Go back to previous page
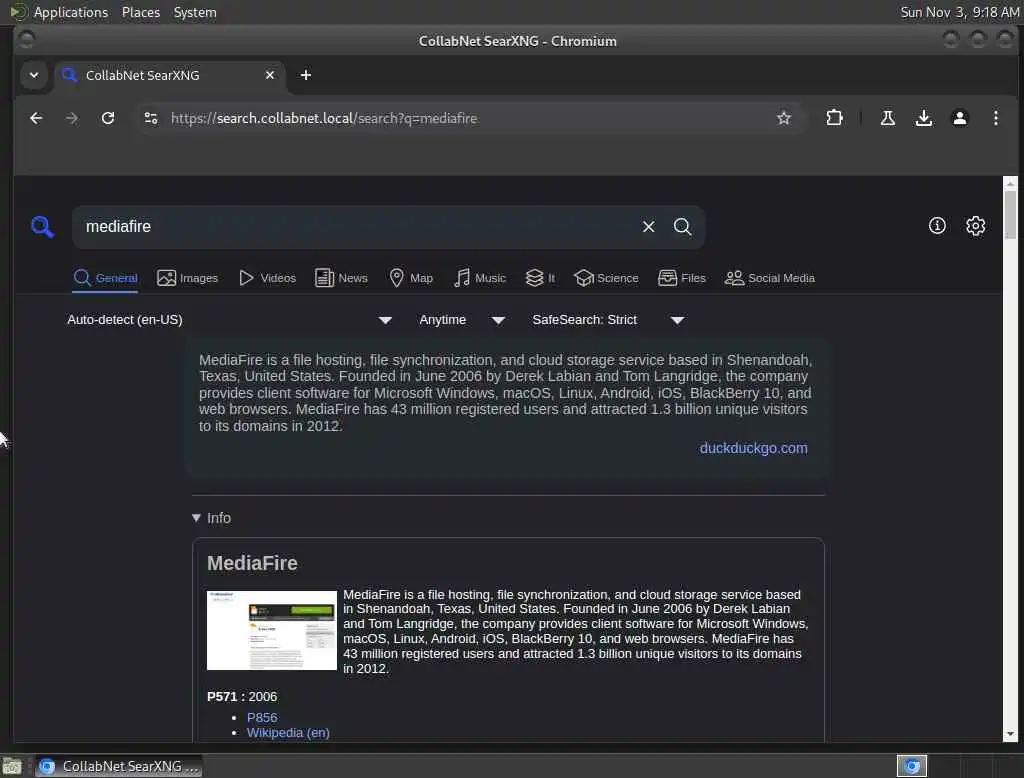This screenshot has width=1024, height=778. pos(37,118)
